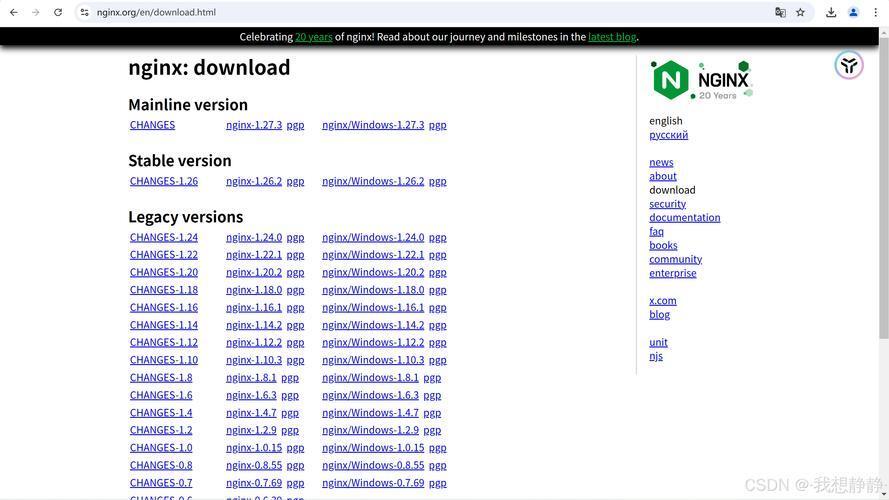Open pgp signature for nginx/Windows-1.27.3
This screenshot has height=500, width=889.
[438, 125]
